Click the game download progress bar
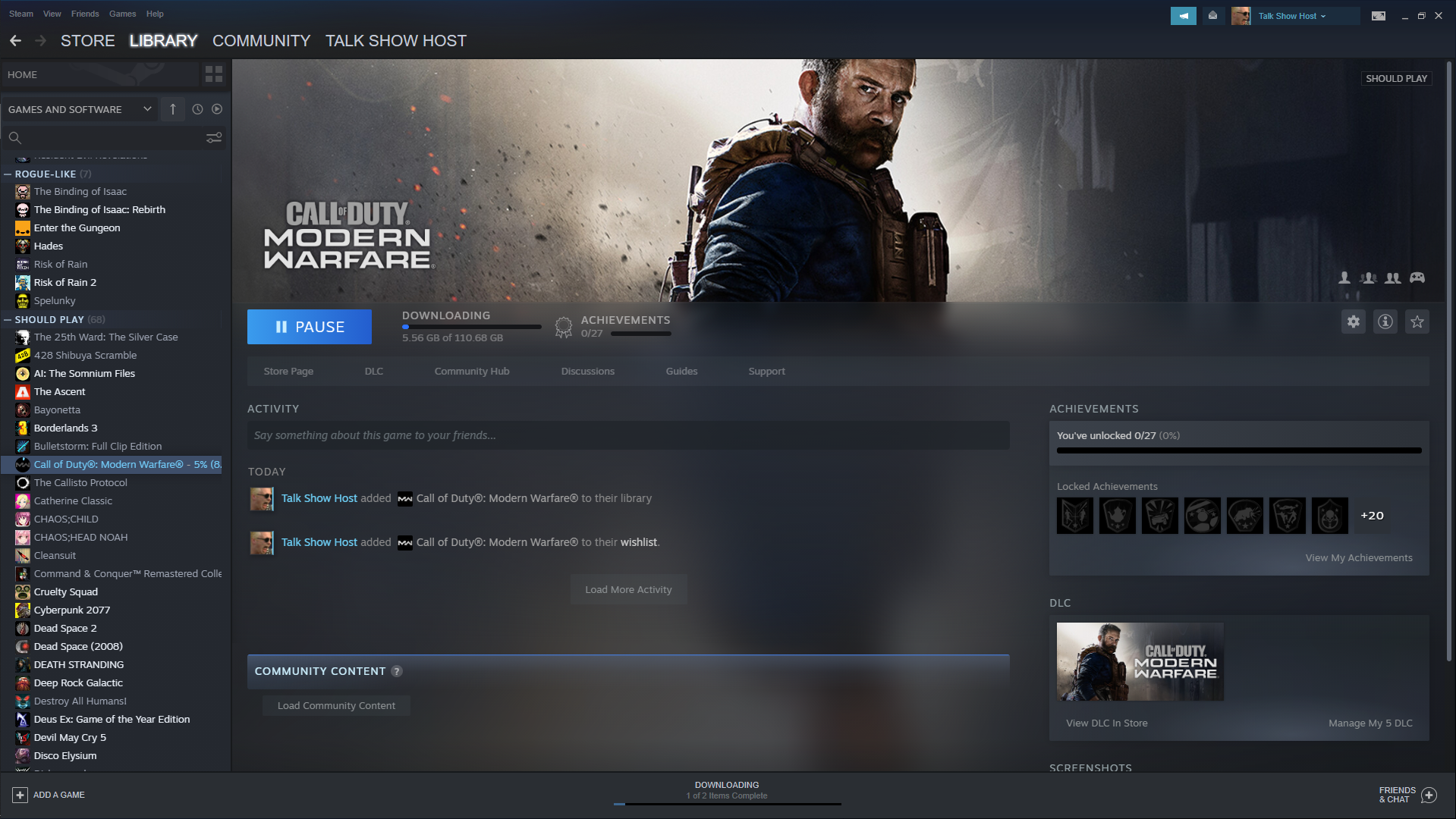The height and width of the screenshot is (819, 1456). coord(472,327)
